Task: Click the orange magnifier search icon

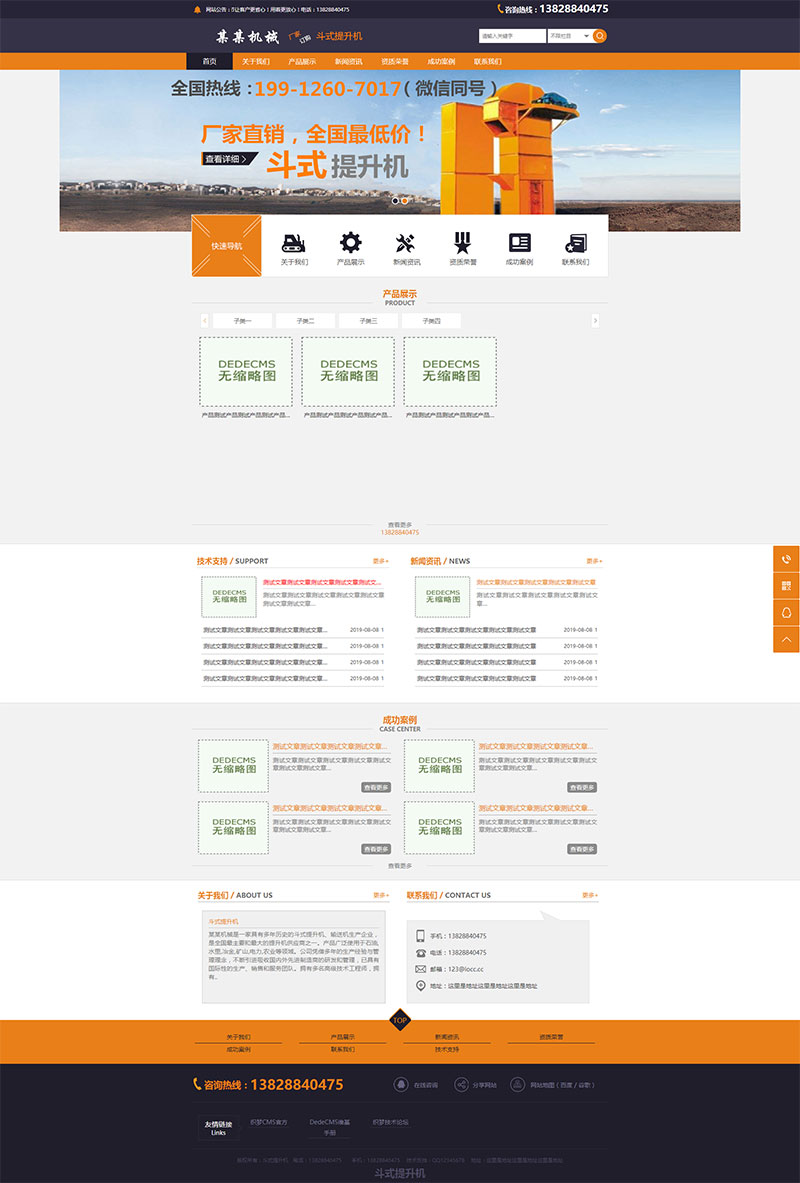Action: click(598, 35)
